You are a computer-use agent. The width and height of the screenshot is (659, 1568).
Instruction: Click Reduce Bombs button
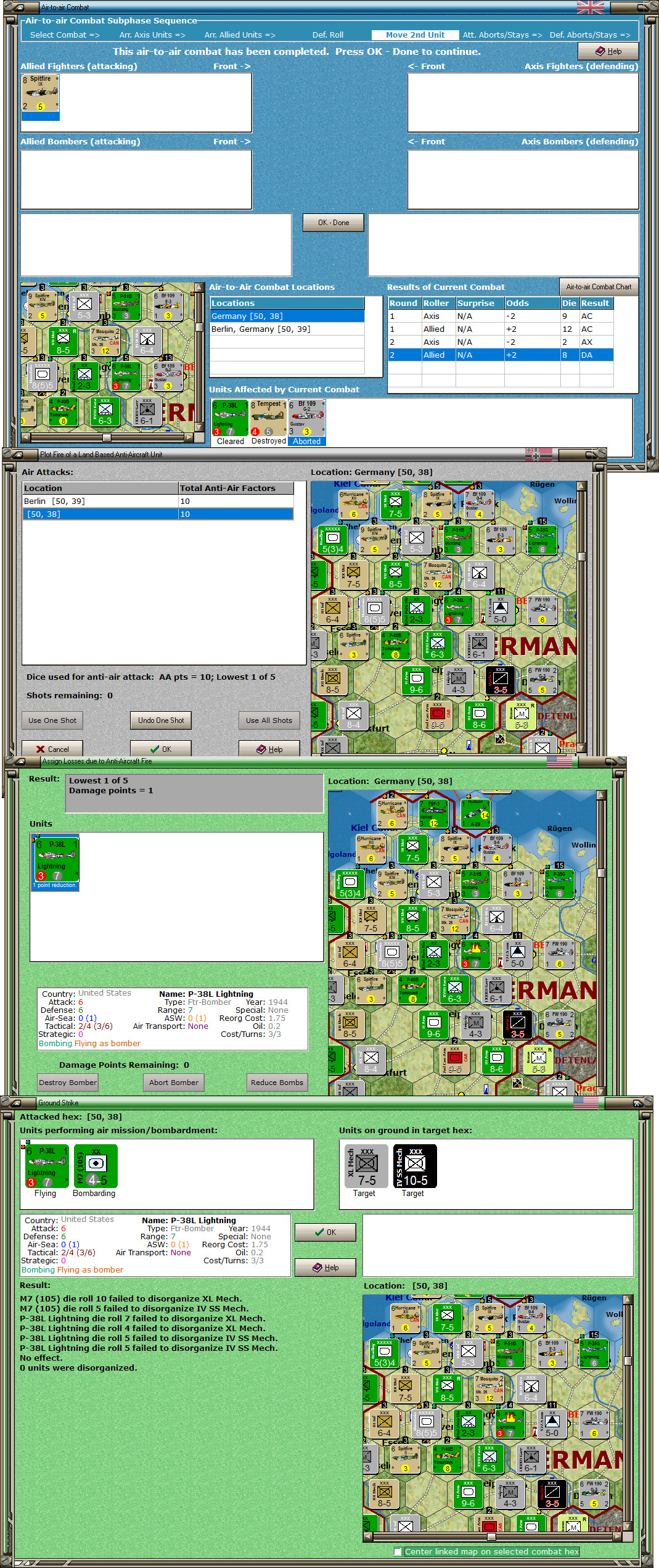coord(277,1083)
